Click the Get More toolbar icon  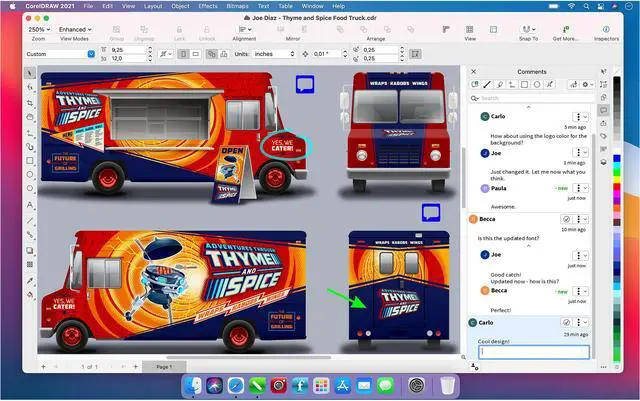(566, 29)
